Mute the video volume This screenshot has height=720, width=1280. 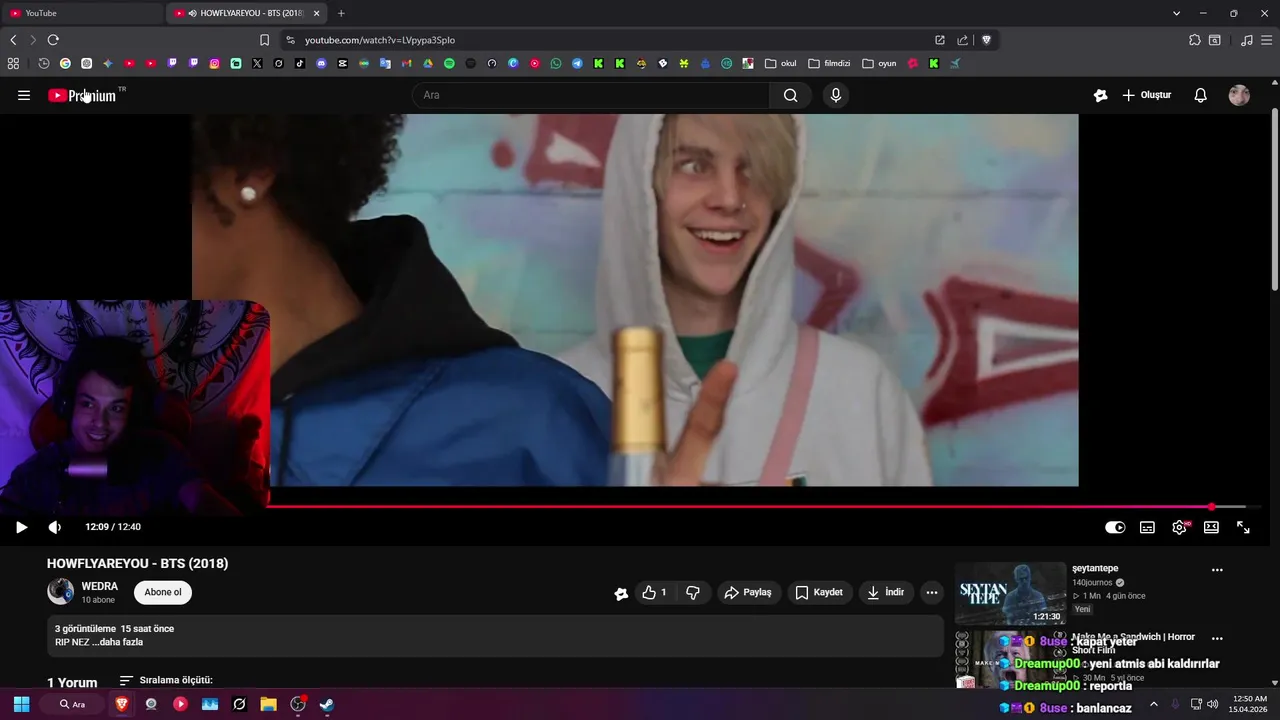(54, 527)
